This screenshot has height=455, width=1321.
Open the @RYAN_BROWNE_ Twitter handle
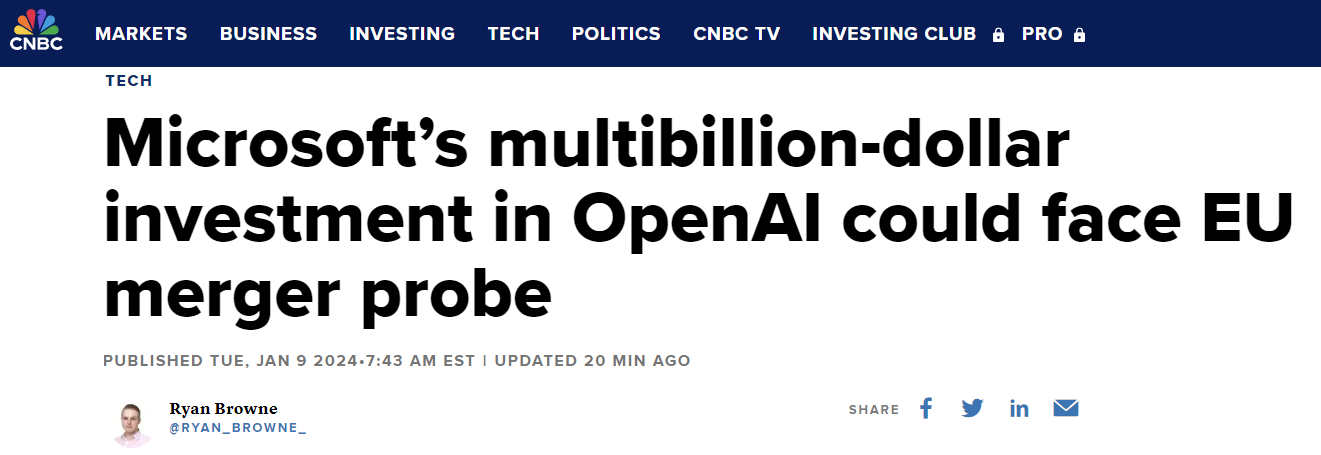click(237, 427)
